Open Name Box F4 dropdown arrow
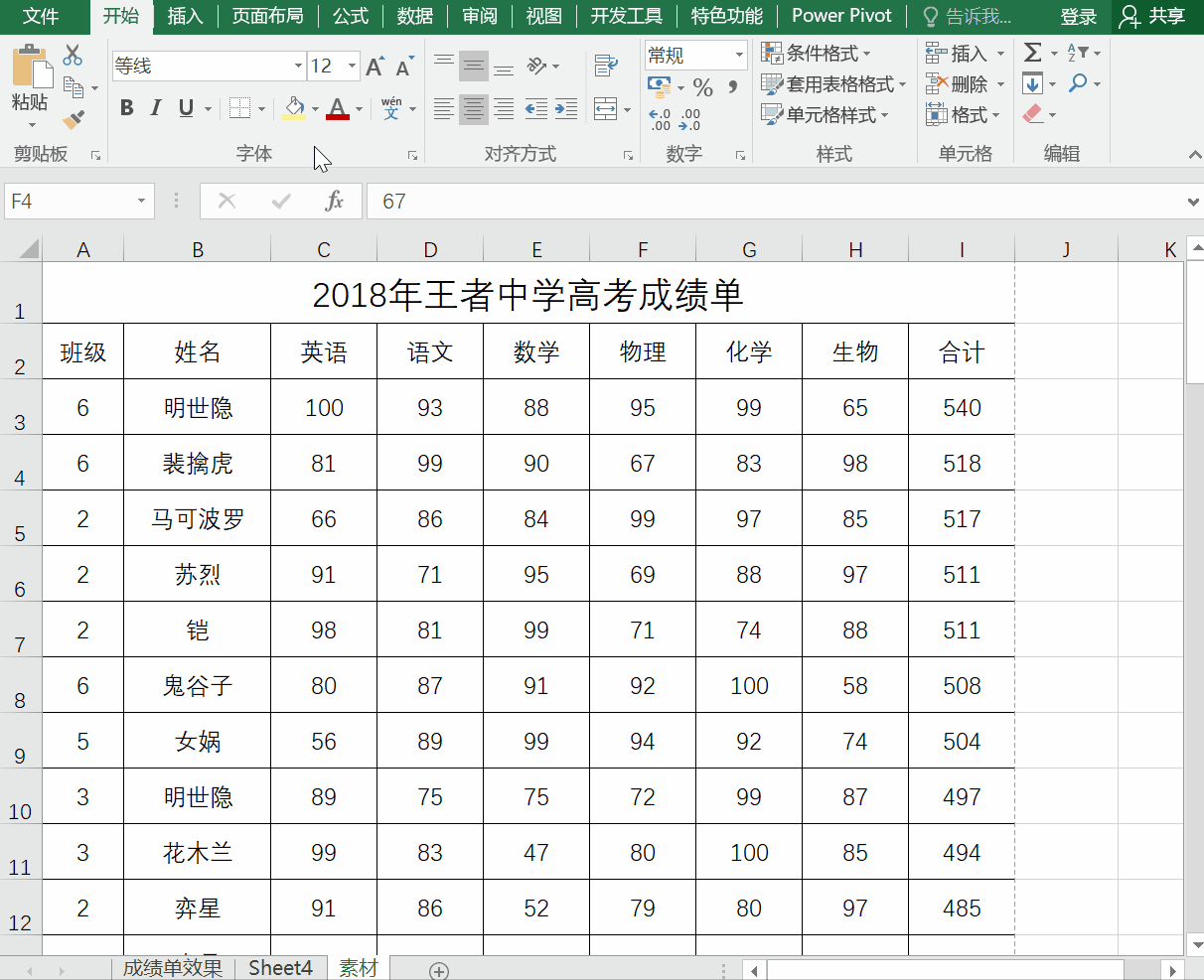The width and height of the screenshot is (1204, 980). [141, 202]
